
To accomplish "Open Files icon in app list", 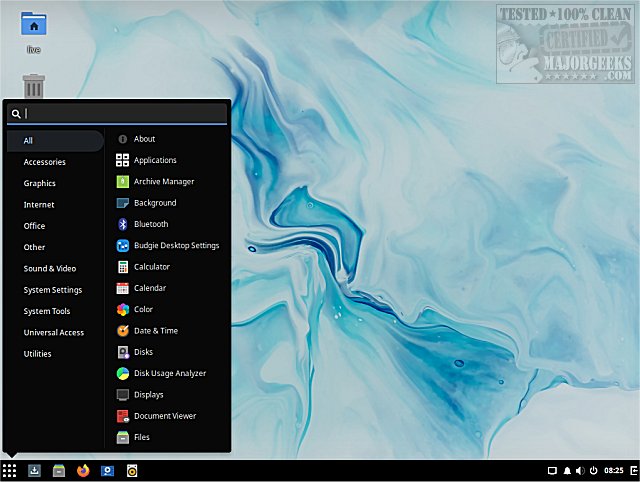I will [122, 438].
